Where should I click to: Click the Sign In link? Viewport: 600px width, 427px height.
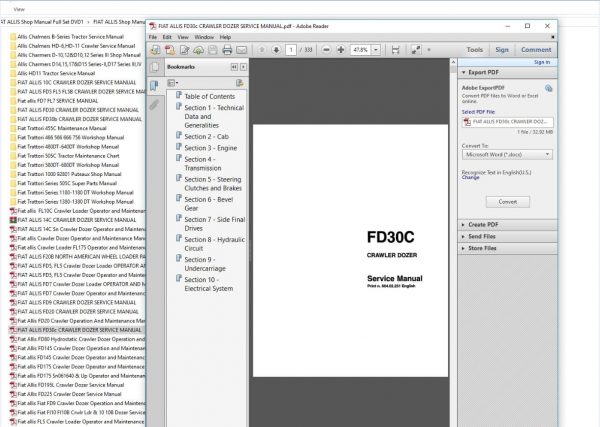click(x=542, y=62)
